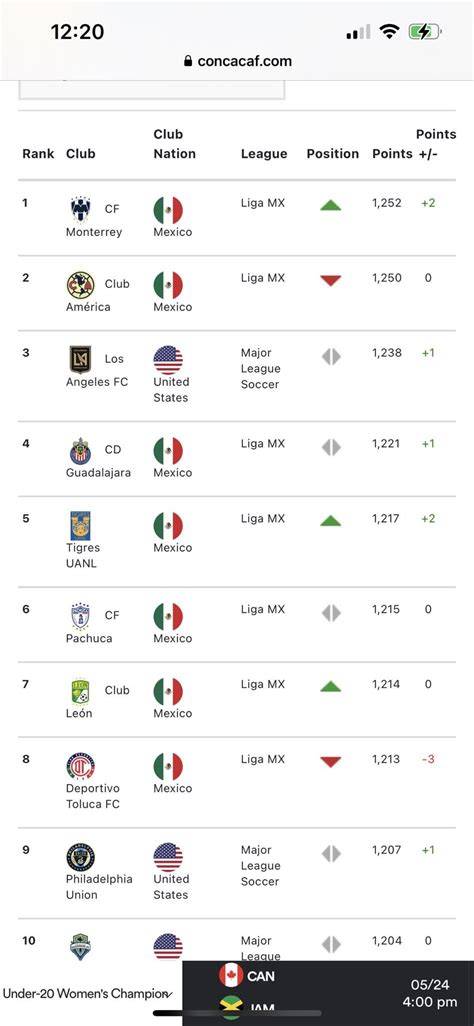Image resolution: width=474 pixels, height=1026 pixels.
Task: Open the CAN vs JAM match card
Action: pos(328,993)
